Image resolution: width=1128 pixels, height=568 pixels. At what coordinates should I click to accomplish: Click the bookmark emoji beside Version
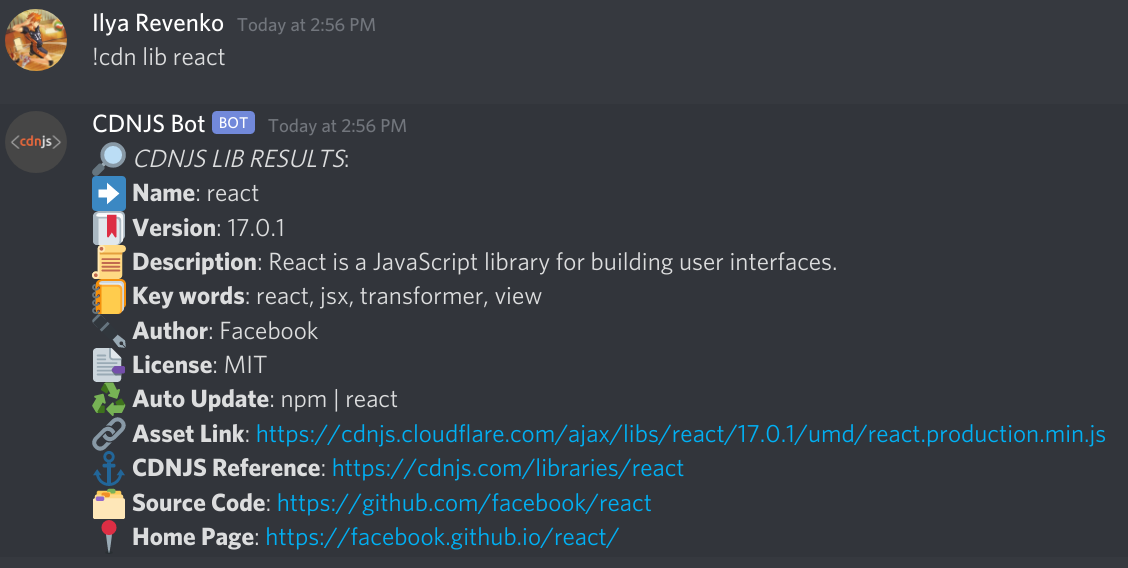click(109, 228)
